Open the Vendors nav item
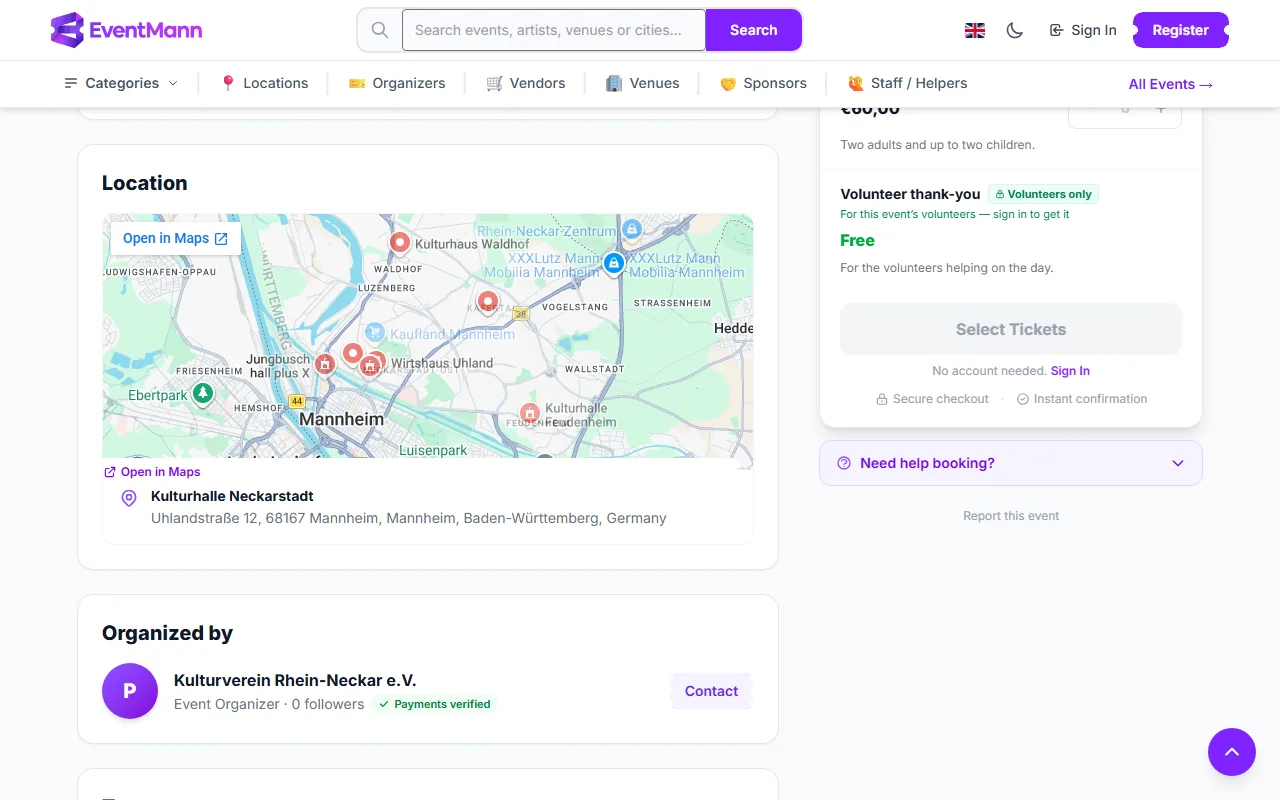Screen dimensions: 1280x800 526,83
